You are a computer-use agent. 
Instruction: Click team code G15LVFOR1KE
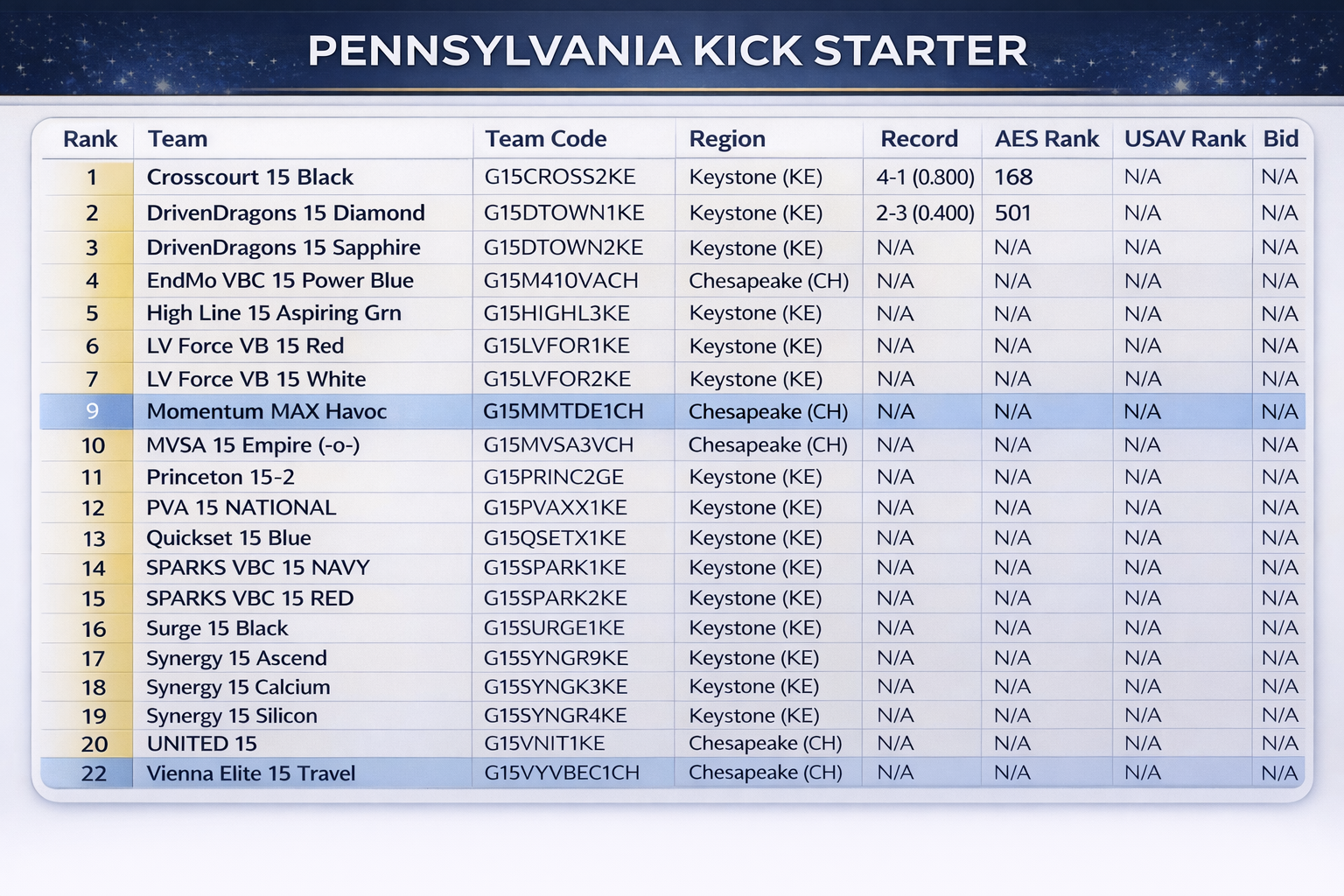556,346
